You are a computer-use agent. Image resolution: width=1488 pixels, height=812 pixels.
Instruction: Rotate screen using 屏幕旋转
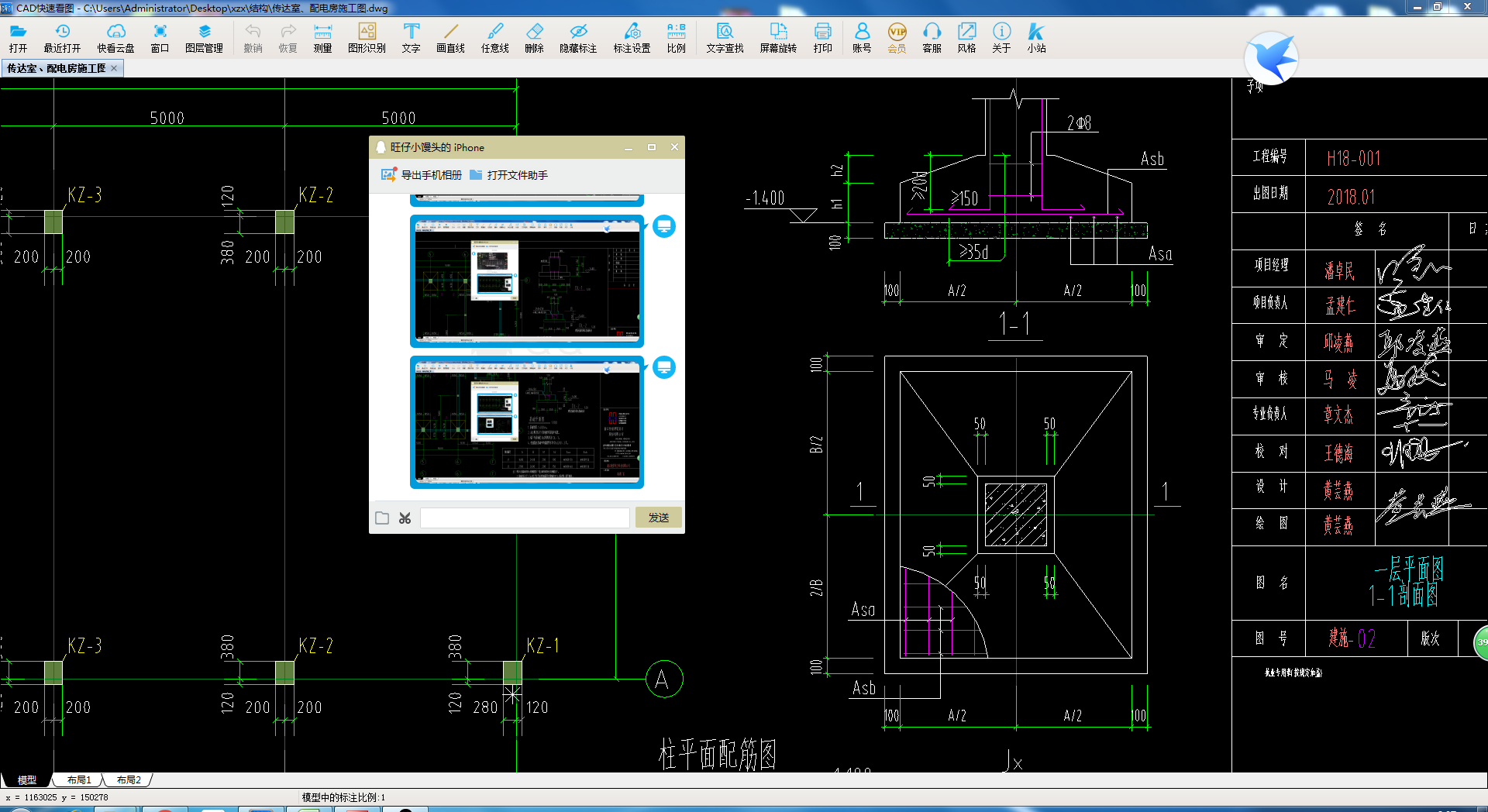[x=778, y=37]
